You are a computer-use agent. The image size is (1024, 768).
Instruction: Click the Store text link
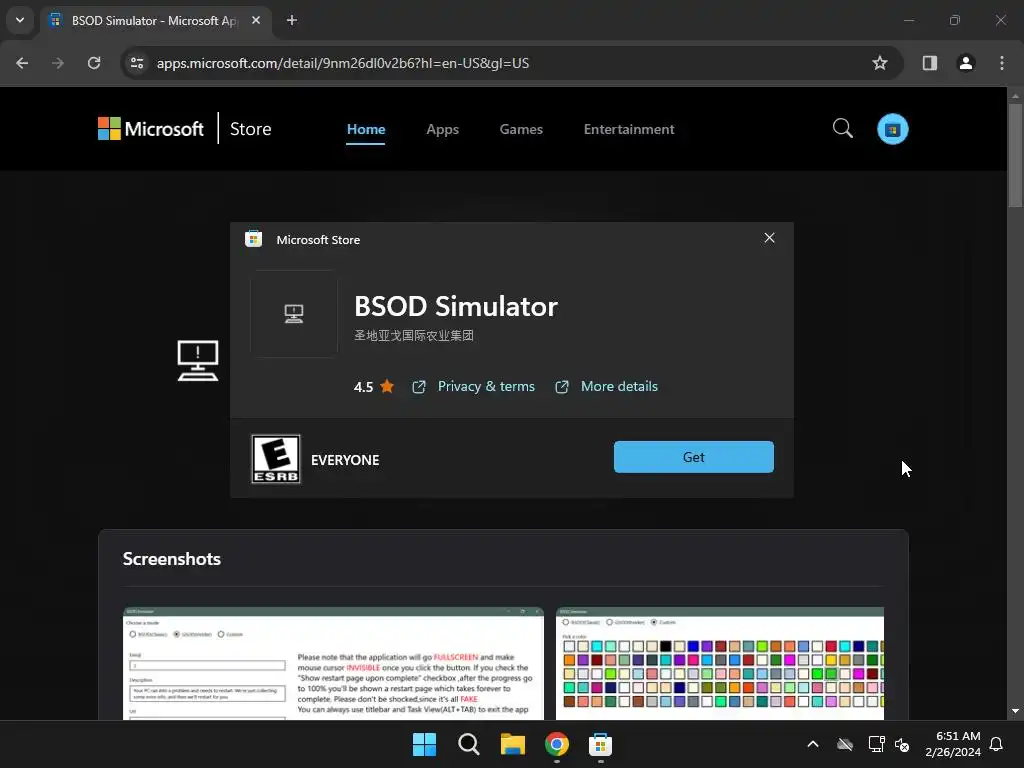(x=250, y=129)
